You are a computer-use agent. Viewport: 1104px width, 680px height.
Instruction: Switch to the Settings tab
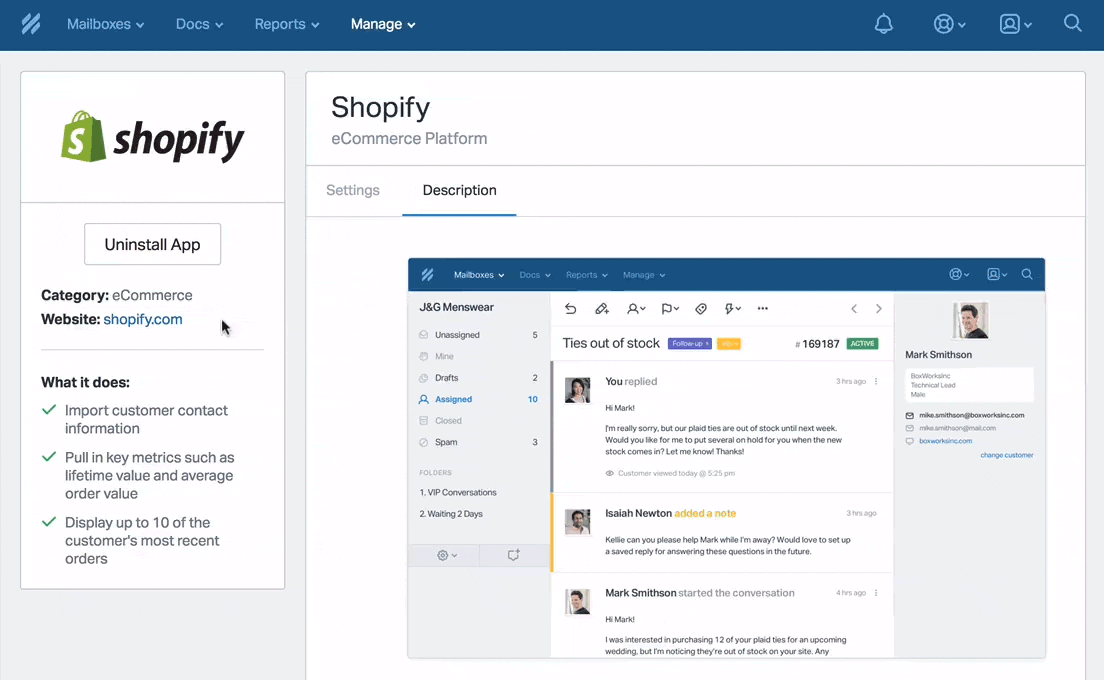353,190
